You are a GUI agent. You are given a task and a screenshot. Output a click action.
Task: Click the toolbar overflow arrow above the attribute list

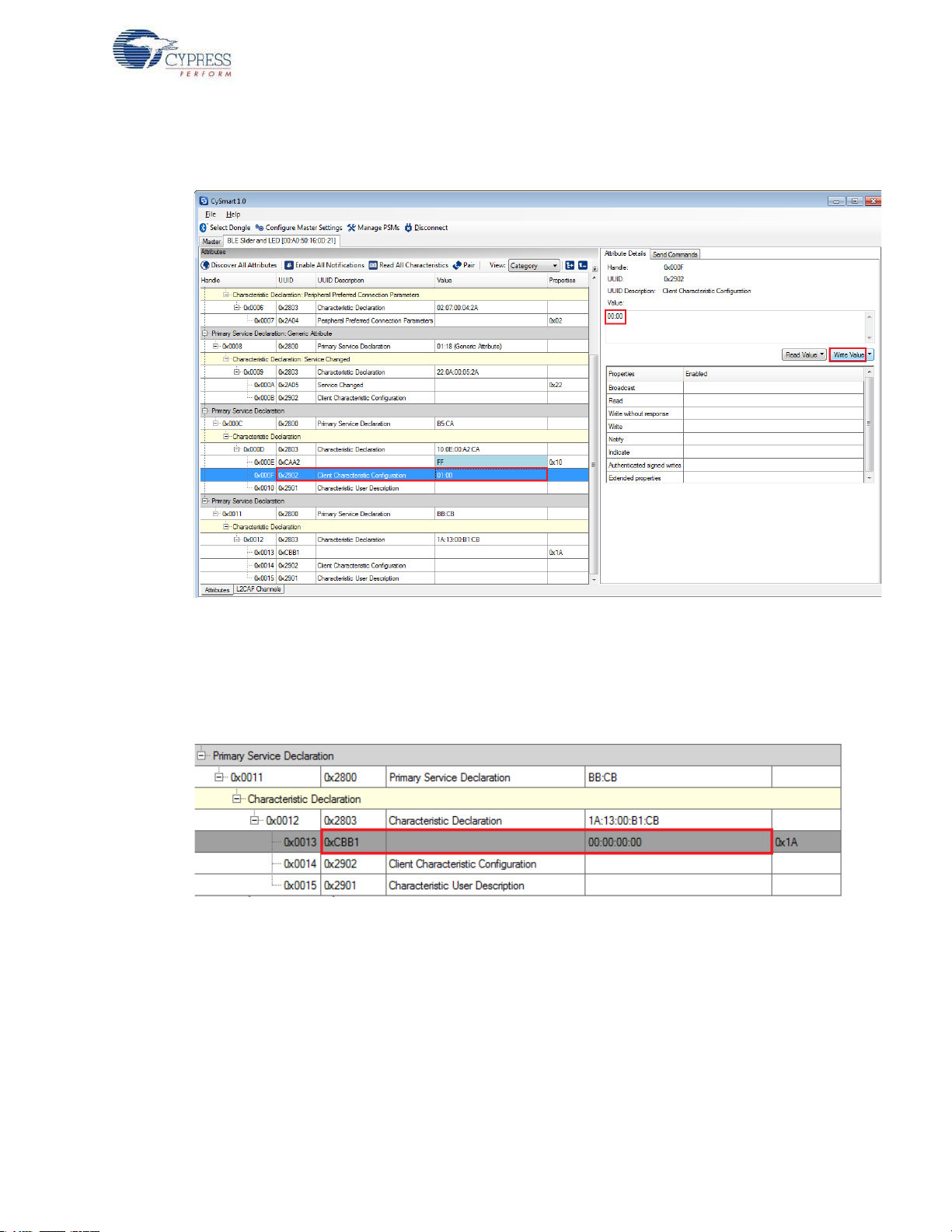coord(595,269)
